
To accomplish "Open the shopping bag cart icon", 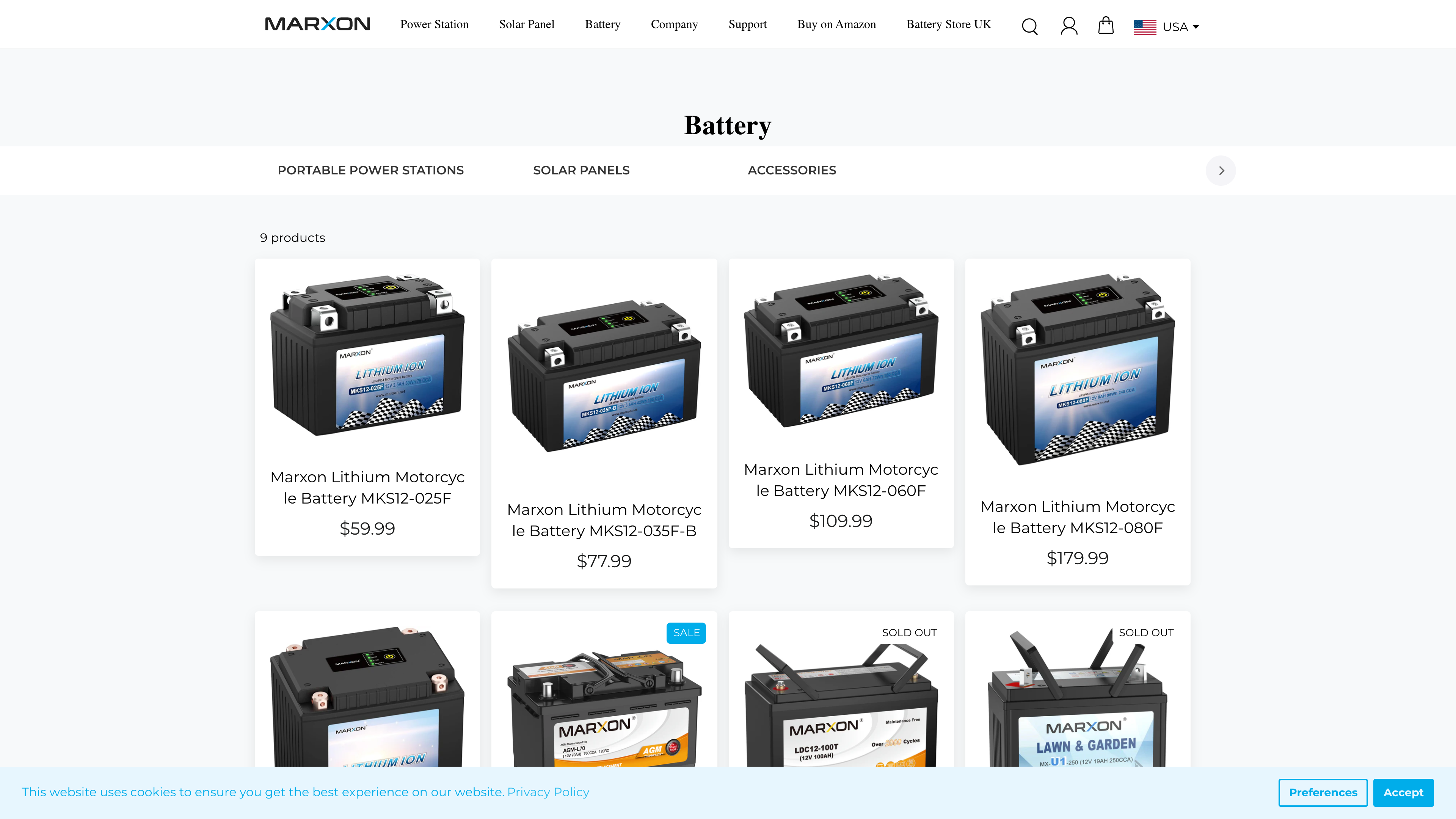I will (1106, 25).
